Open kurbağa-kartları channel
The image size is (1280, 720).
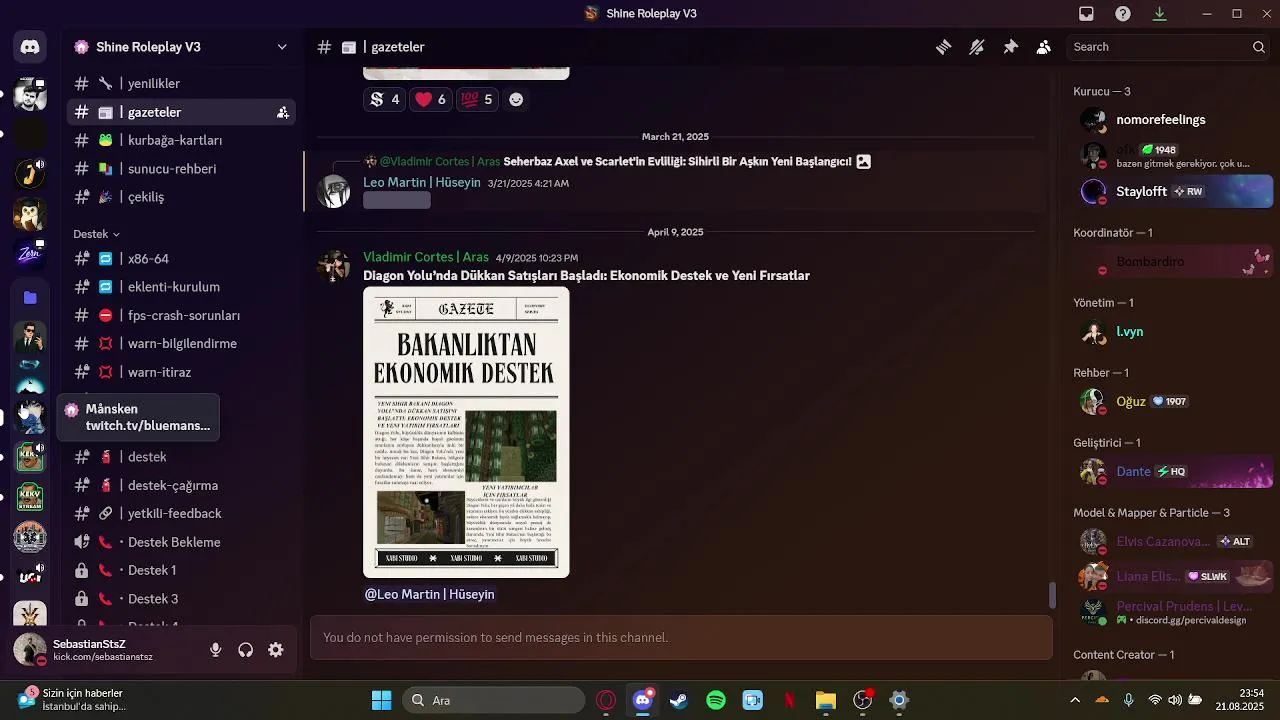182,140
